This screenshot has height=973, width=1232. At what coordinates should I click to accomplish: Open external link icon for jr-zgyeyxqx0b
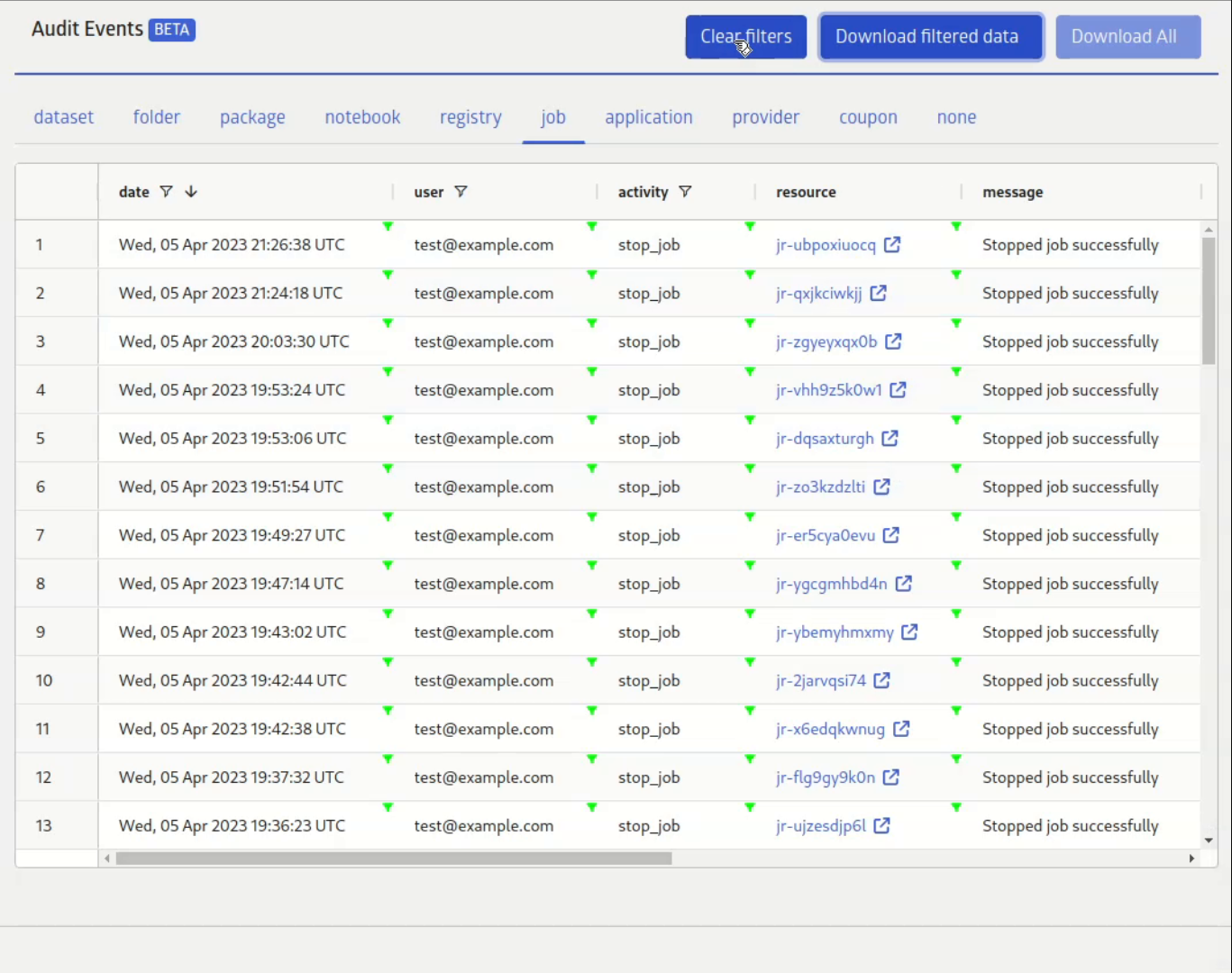pos(893,341)
